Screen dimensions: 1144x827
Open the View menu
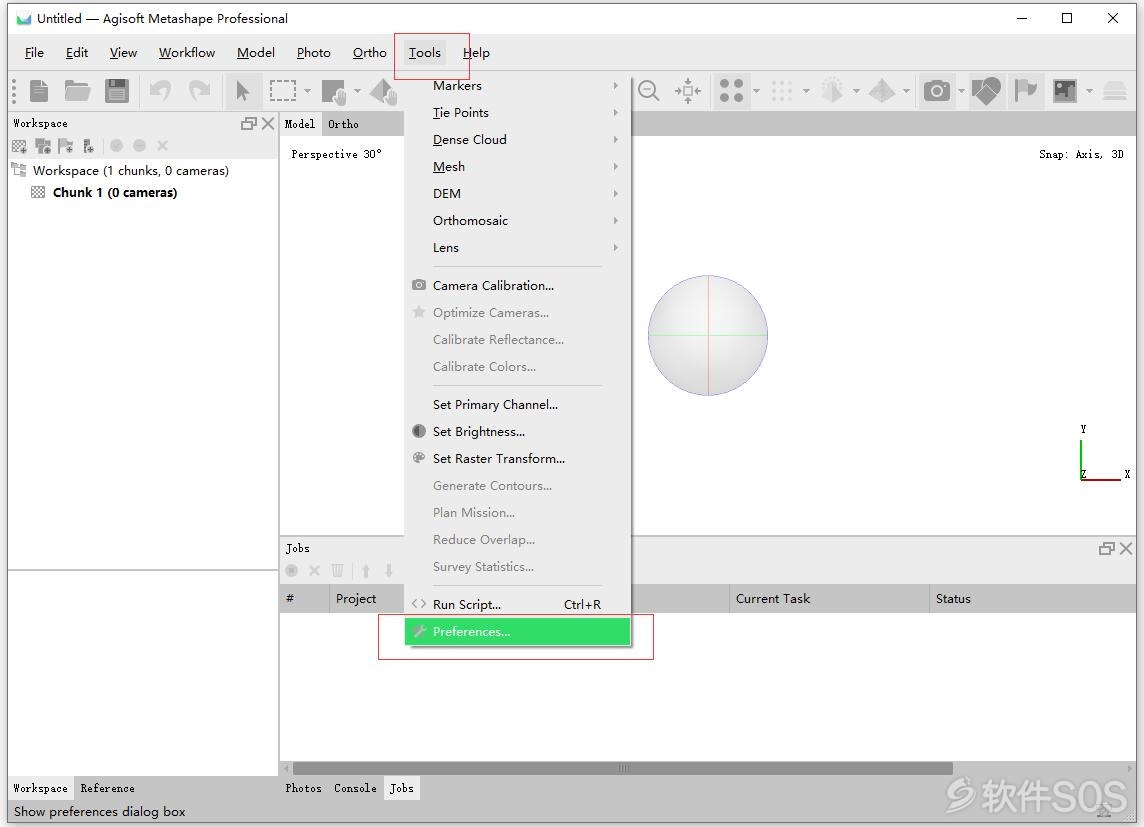(123, 53)
